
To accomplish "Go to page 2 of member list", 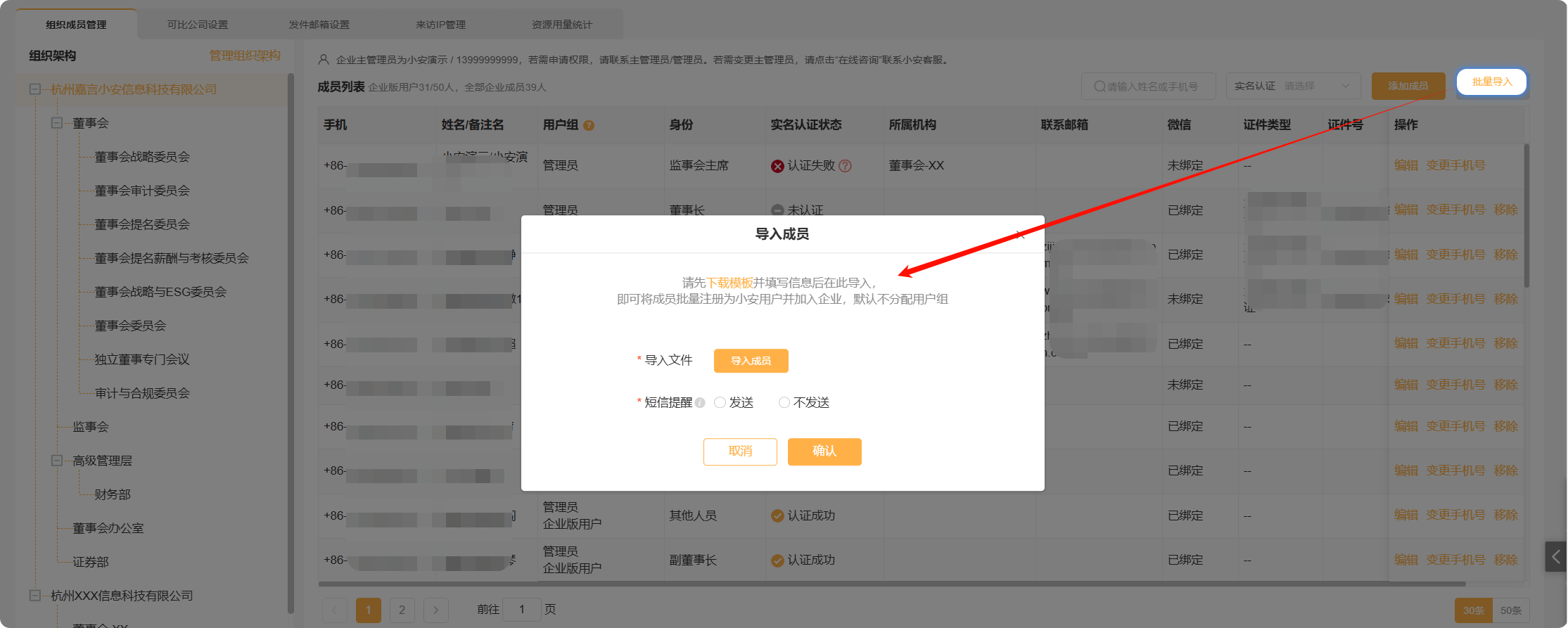I will click(x=402, y=610).
